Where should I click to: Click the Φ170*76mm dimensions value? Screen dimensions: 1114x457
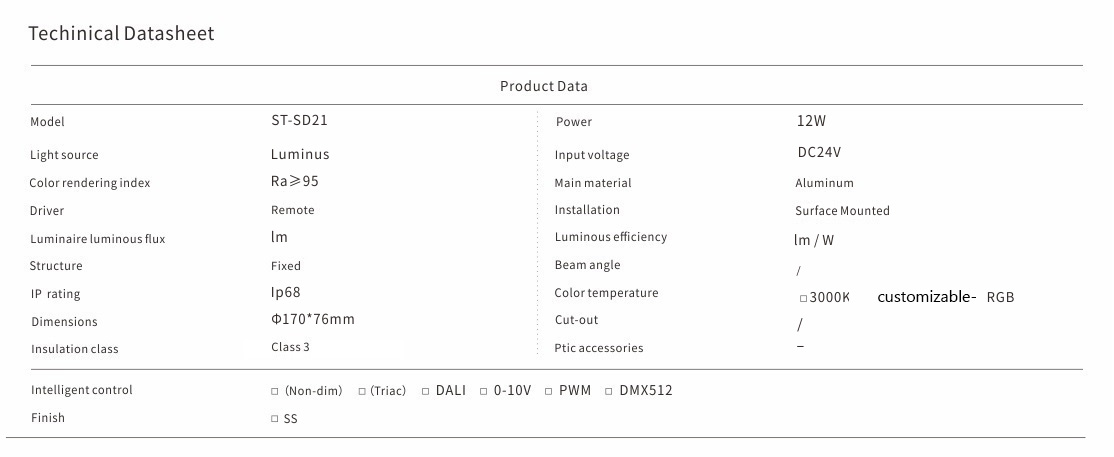pos(313,319)
